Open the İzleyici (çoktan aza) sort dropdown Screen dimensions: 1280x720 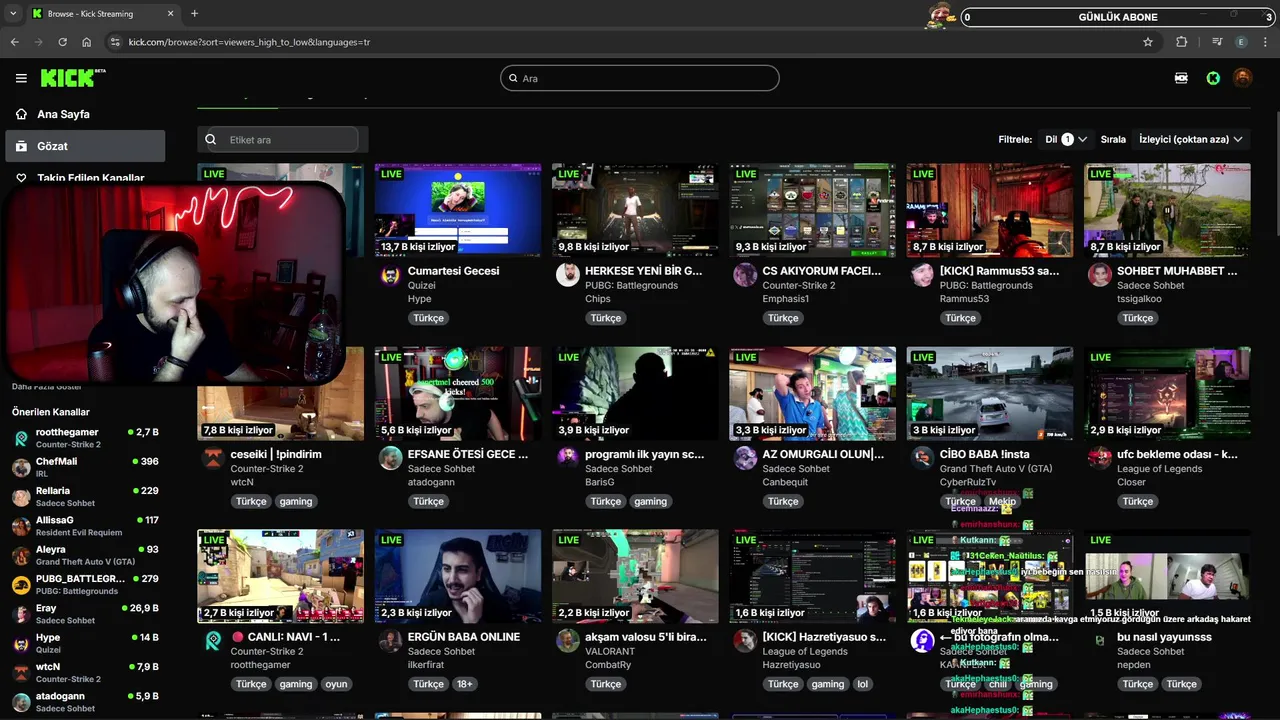[x=1191, y=139]
